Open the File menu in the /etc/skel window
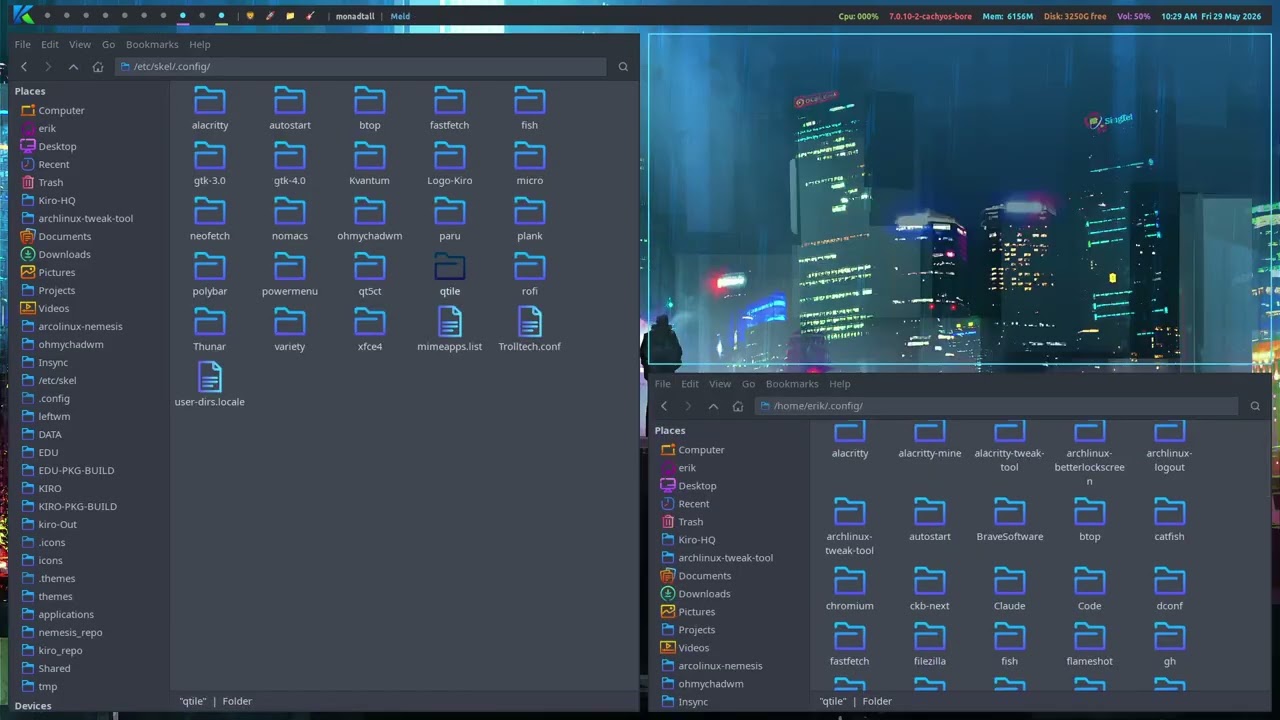This screenshot has width=1280, height=720. click(x=22, y=45)
